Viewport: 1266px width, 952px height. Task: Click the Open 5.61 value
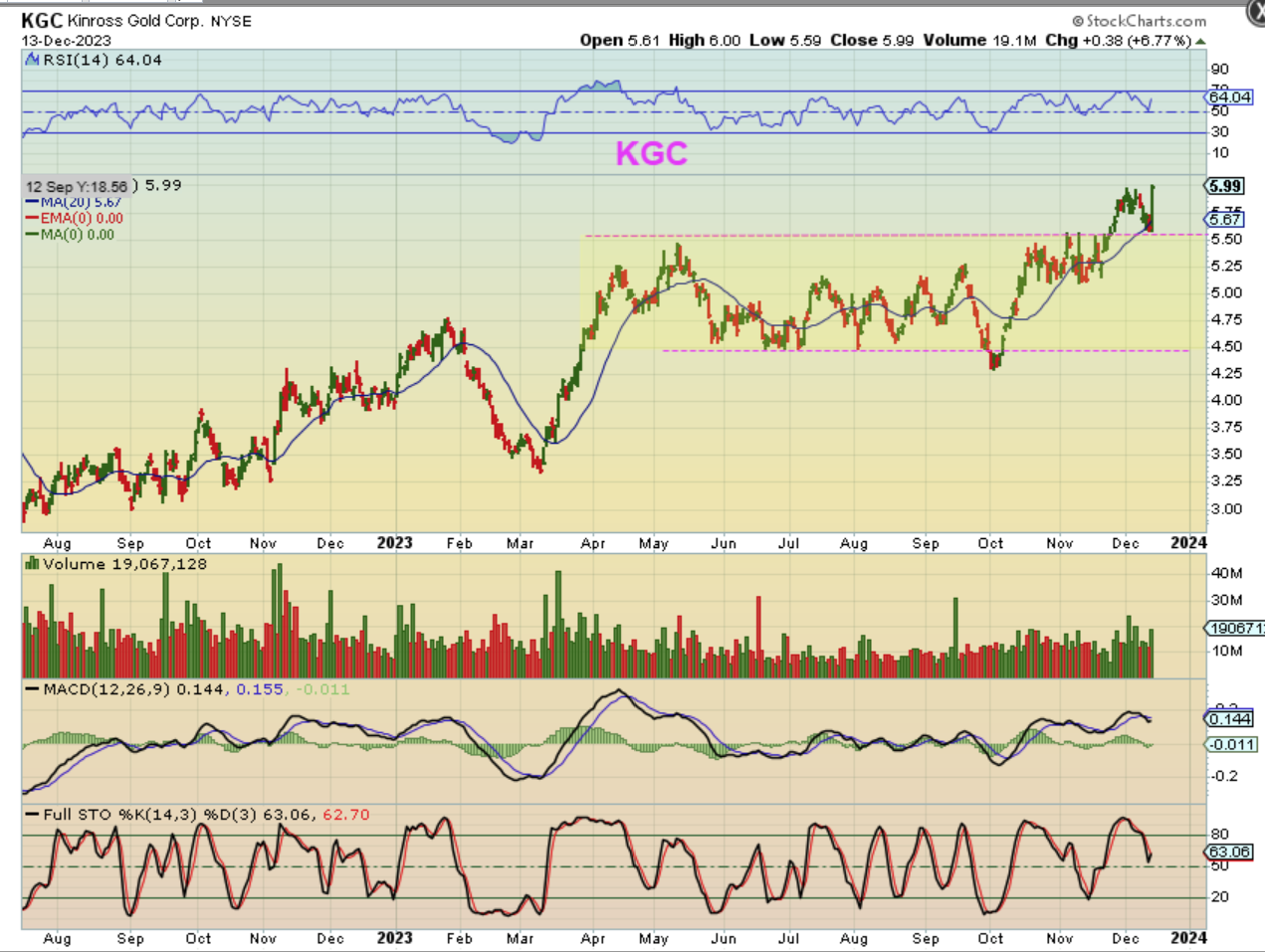[x=619, y=41]
